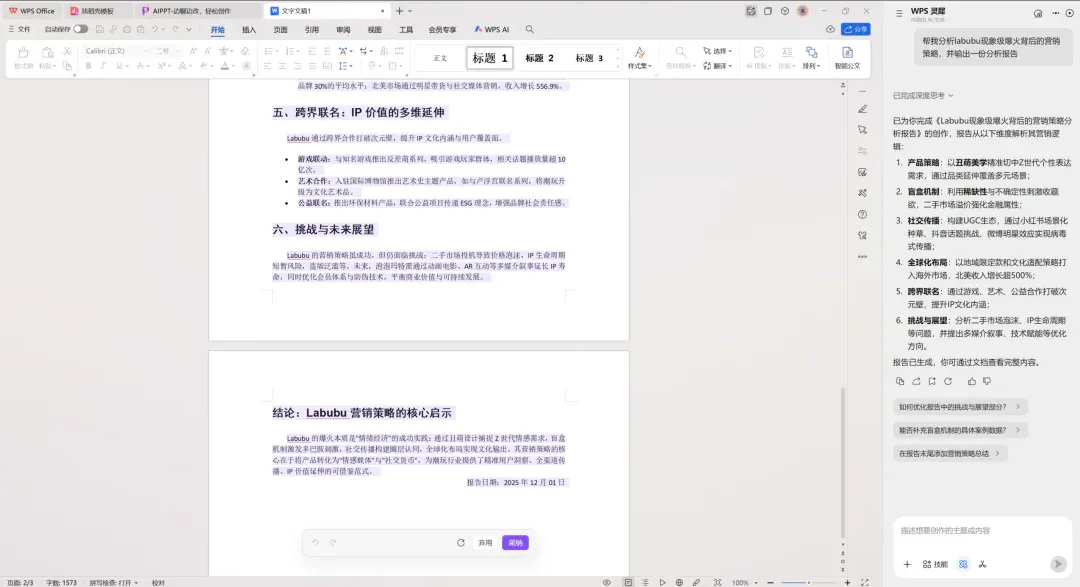Apply the 正文 body style
This screenshot has height=587, width=1080.
(440, 58)
